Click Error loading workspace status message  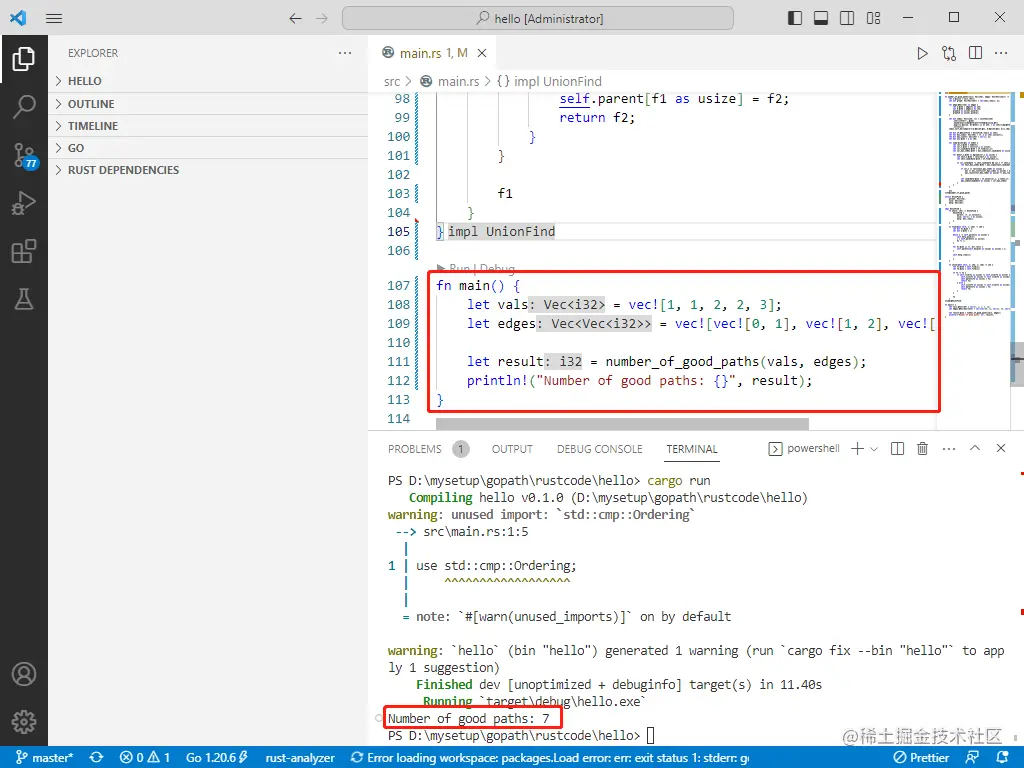[x=550, y=758]
